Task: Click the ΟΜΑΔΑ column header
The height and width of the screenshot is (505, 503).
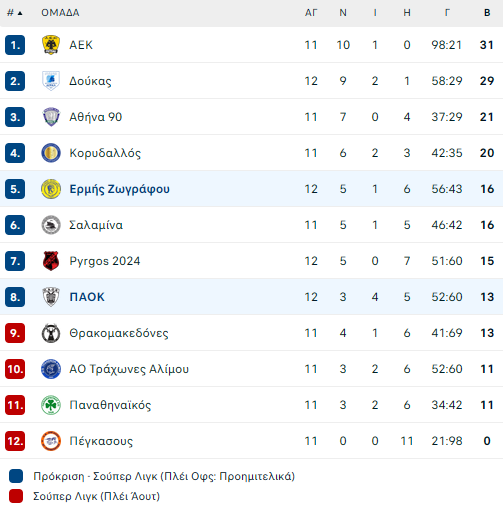Action: pyautogui.click(x=60, y=13)
